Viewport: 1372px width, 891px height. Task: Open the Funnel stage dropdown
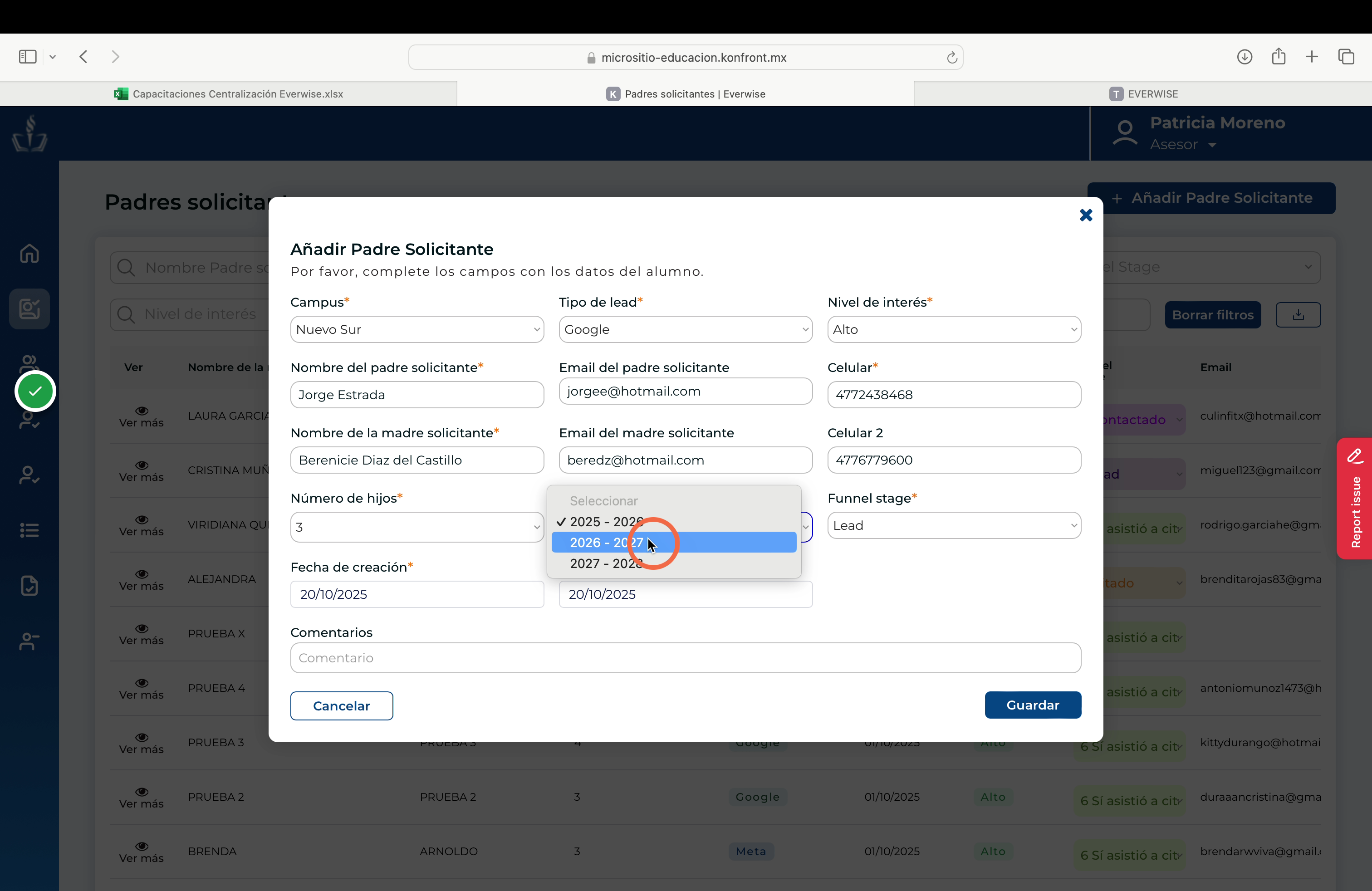click(x=954, y=526)
